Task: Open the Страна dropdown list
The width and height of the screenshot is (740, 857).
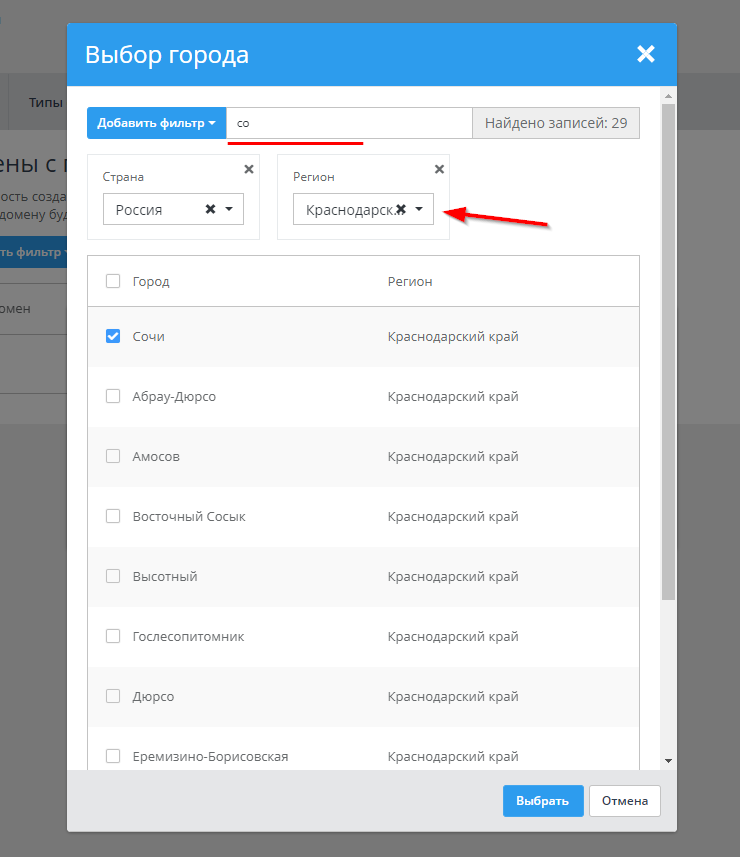Action: (229, 209)
